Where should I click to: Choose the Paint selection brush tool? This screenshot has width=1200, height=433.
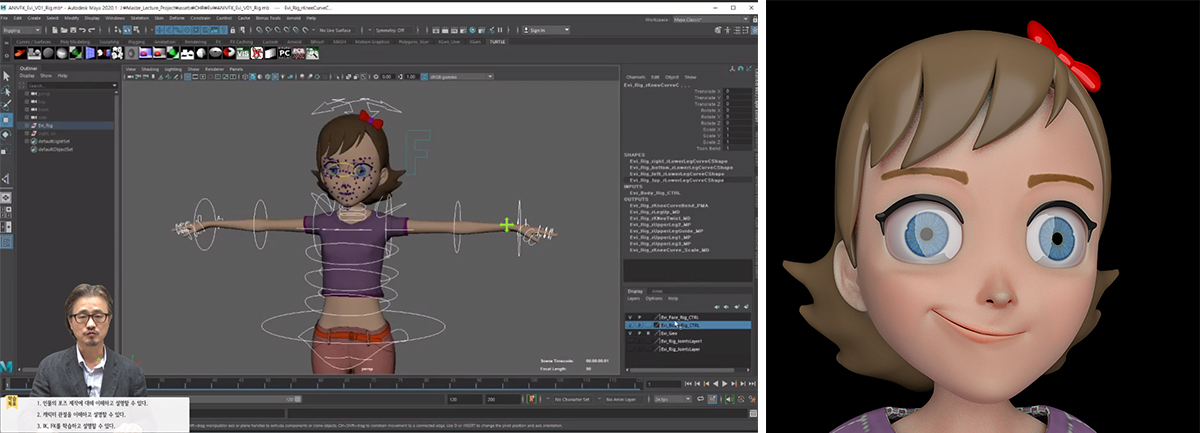[x=7, y=105]
